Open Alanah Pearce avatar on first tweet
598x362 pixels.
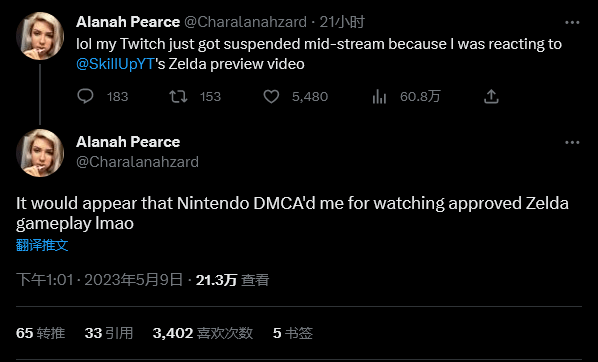40,36
